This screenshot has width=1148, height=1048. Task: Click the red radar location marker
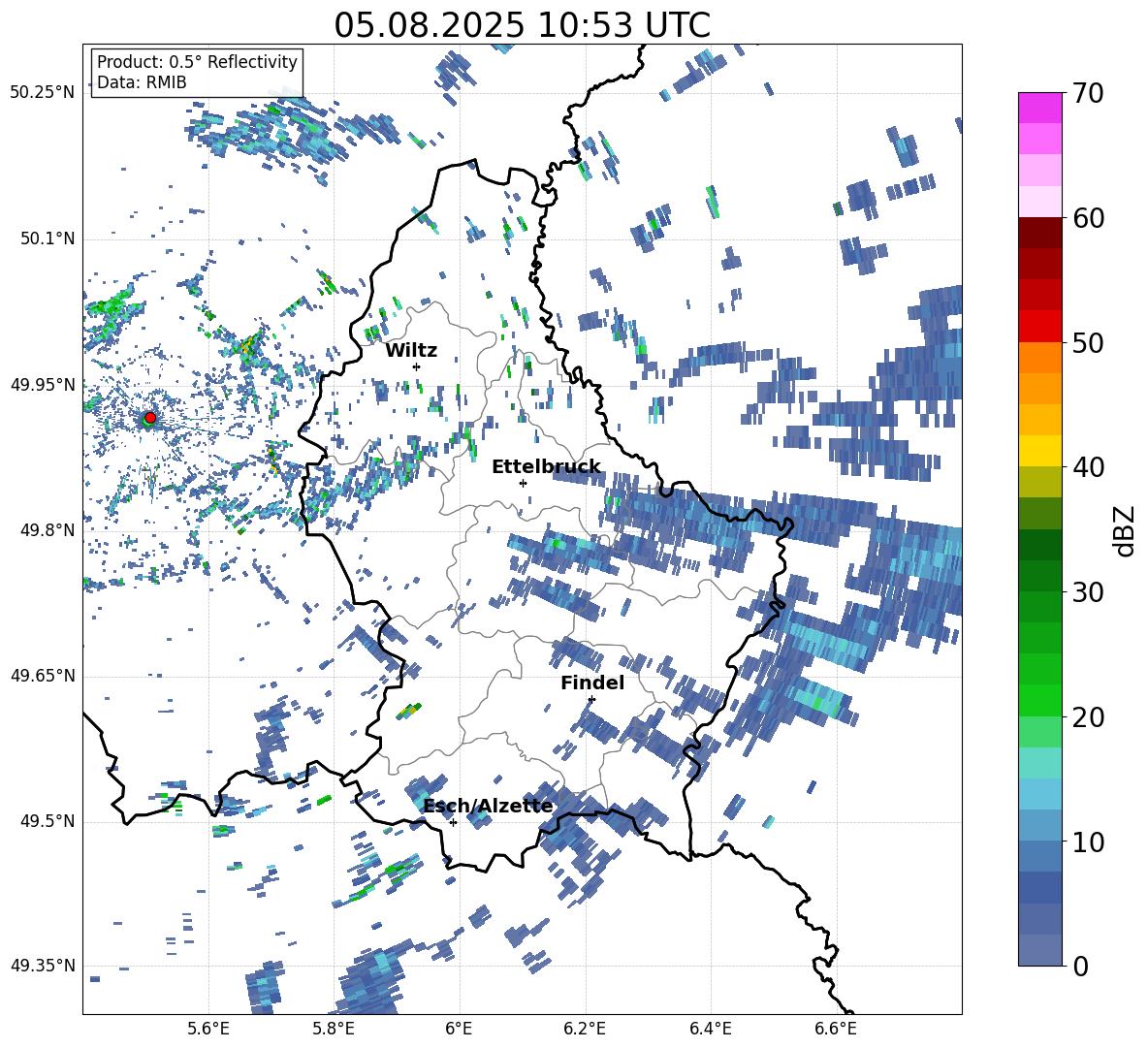click(150, 417)
